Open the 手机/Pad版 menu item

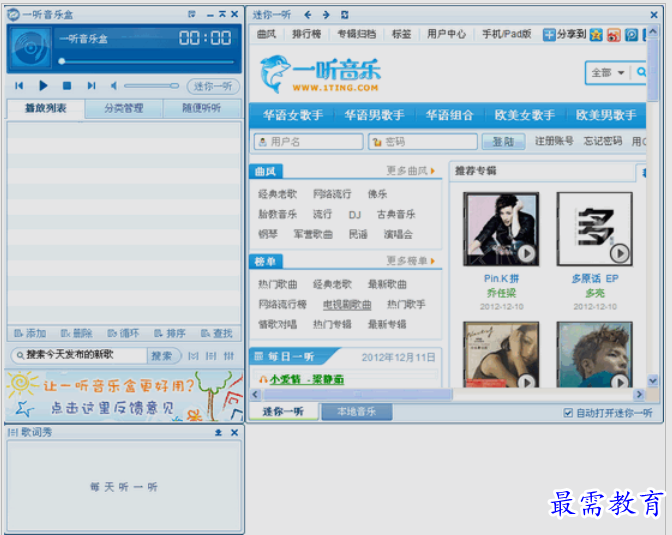click(507, 34)
